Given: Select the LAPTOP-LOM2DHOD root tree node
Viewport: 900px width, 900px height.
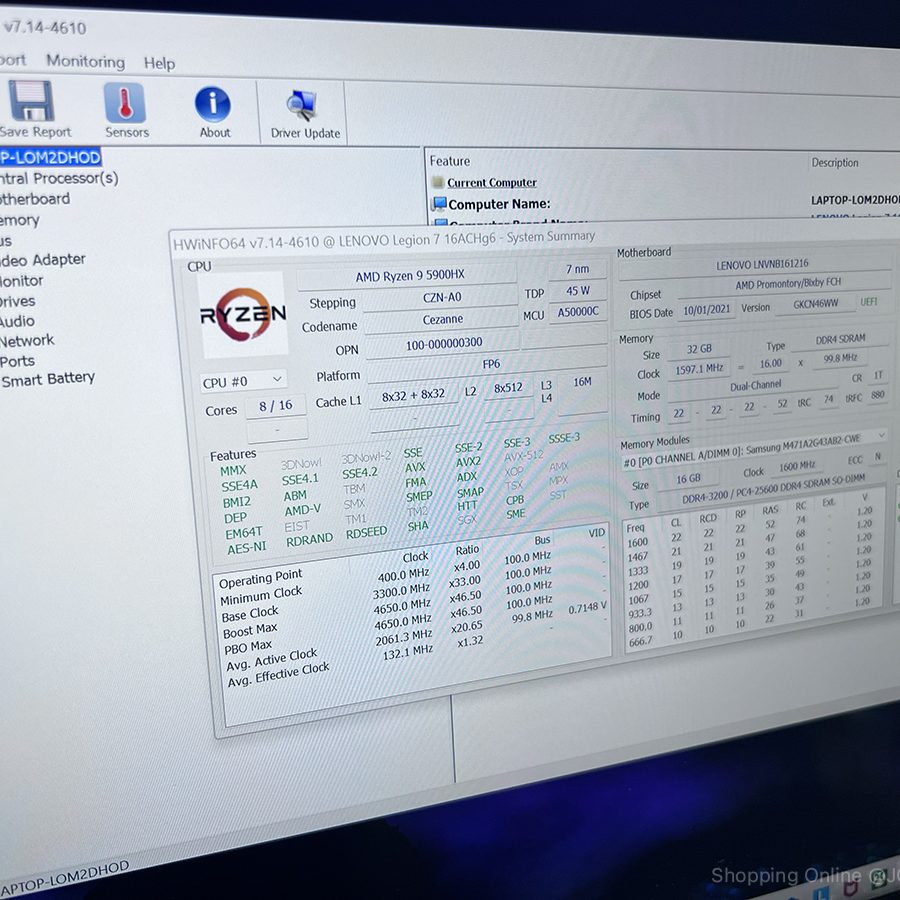Looking at the screenshot, I should click(x=51, y=157).
